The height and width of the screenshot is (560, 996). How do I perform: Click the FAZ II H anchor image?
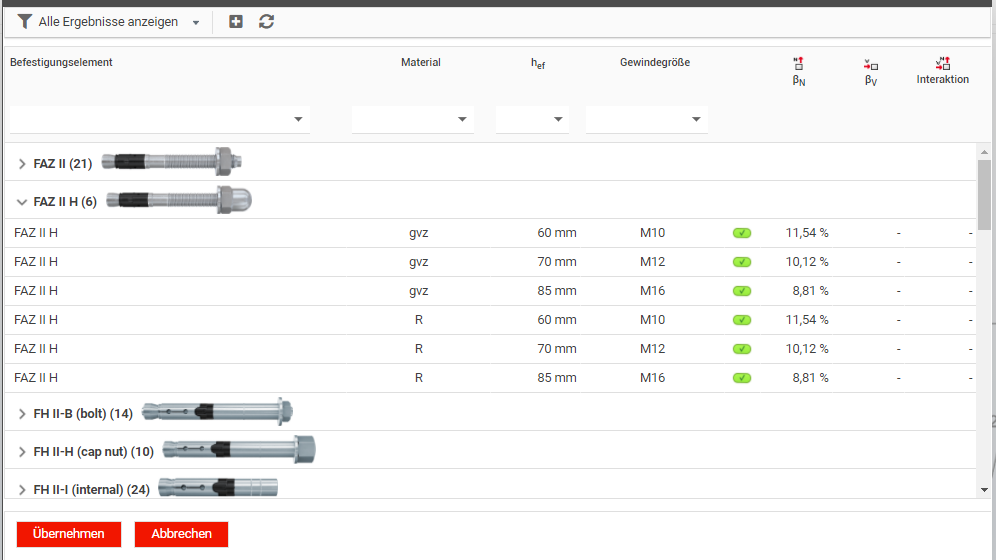pos(179,200)
